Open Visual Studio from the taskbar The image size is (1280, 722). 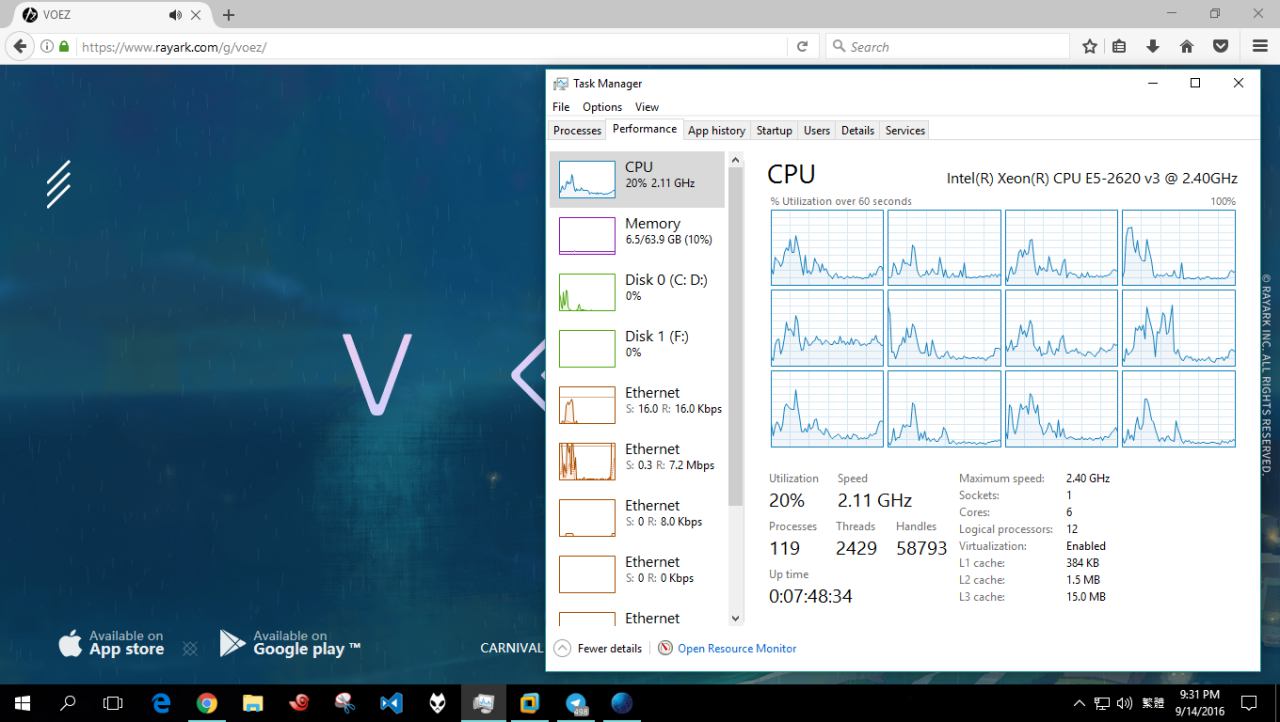[391, 703]
